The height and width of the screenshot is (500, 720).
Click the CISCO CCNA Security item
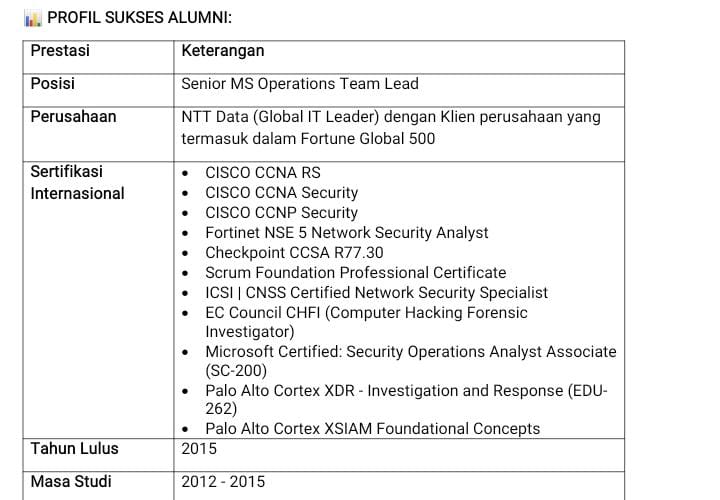[281, 192]
